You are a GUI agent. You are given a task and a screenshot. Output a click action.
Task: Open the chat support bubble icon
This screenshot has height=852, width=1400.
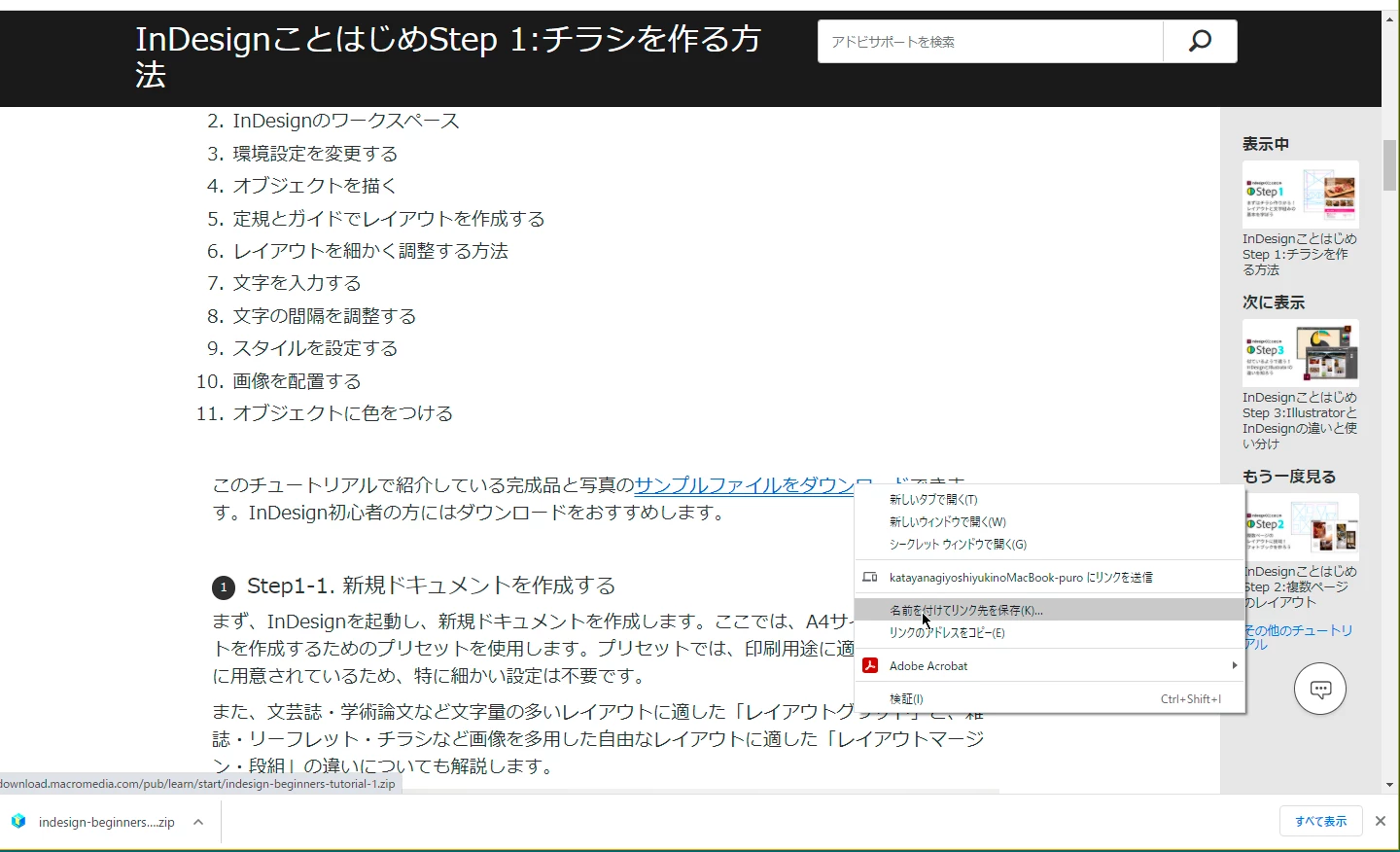coord(1320,689)
